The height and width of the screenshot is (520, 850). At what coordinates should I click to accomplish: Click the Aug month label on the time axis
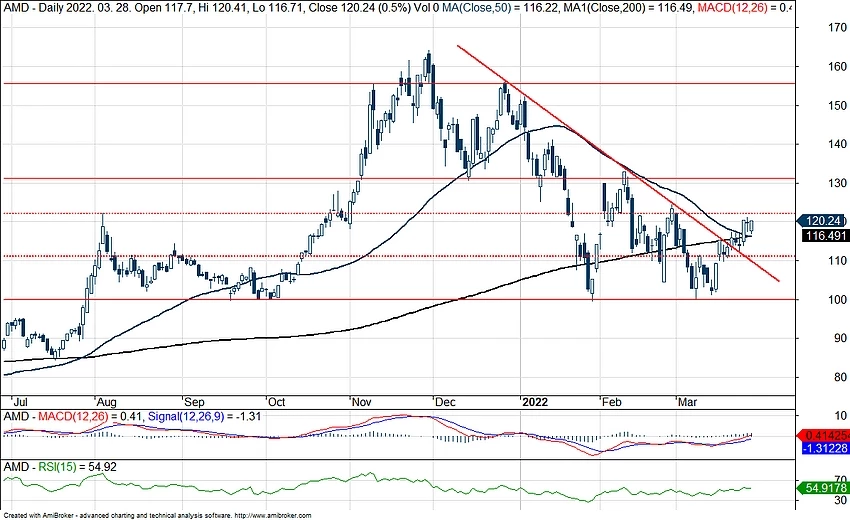click(x=106, y=402)
